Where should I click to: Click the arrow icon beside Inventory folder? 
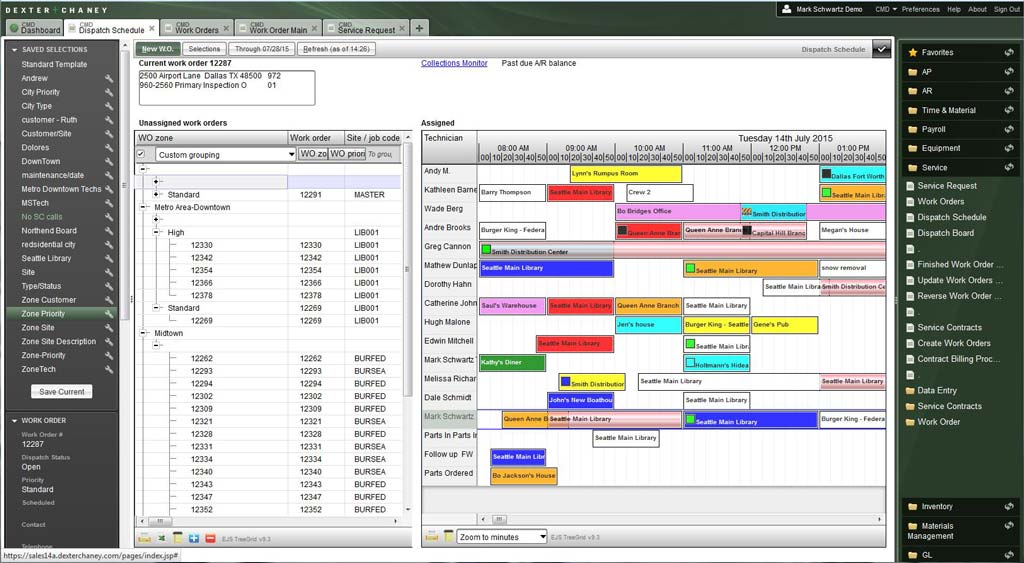click(1009, 507)
